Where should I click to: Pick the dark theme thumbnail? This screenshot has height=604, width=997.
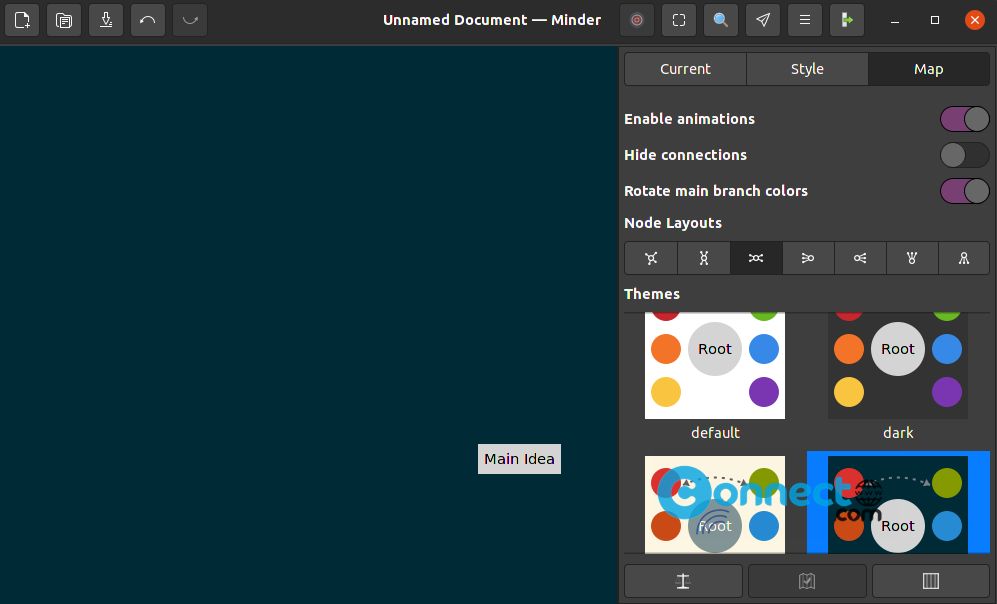tap(897, 365)
